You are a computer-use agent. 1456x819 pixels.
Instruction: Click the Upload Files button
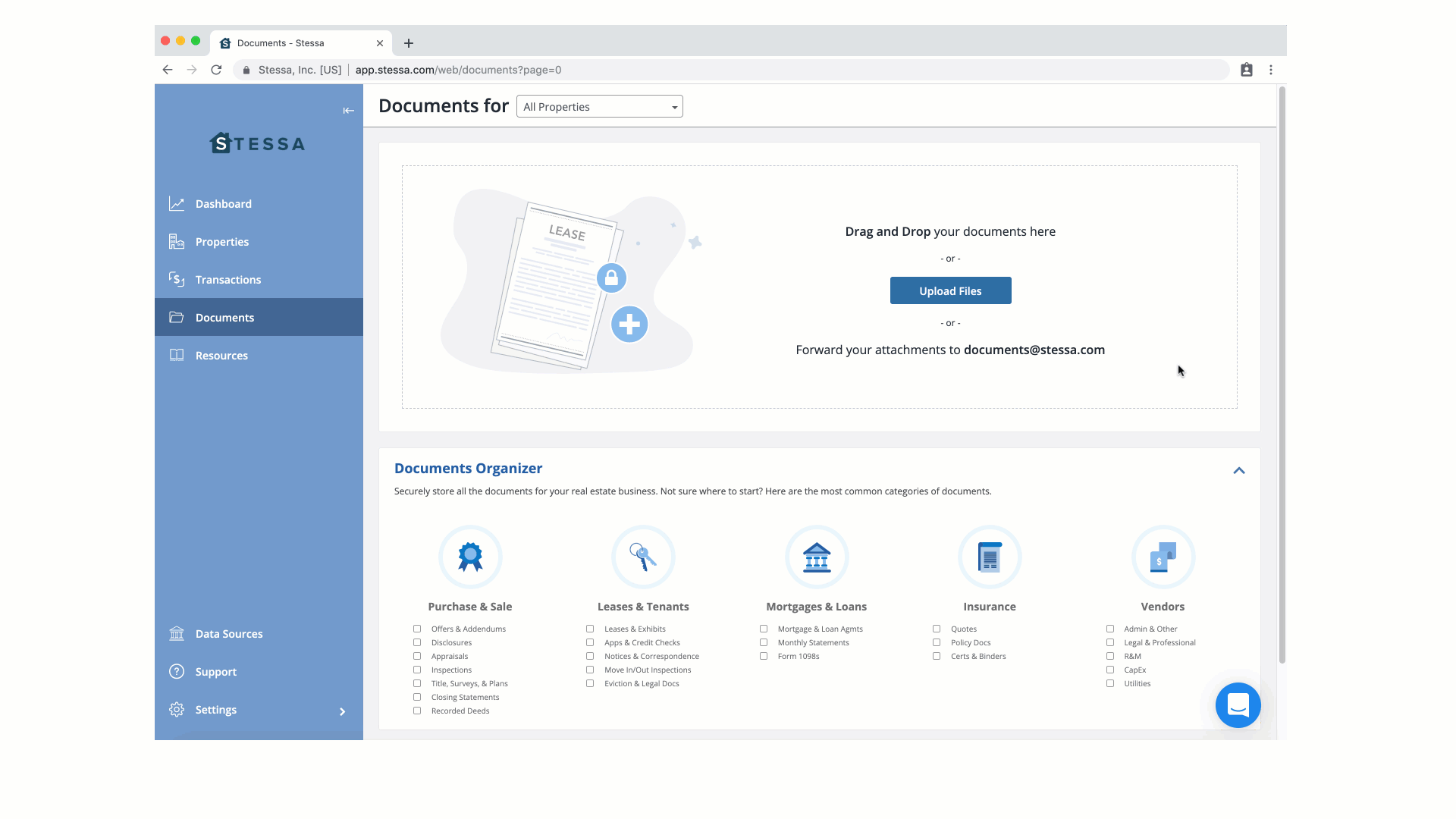950,291
